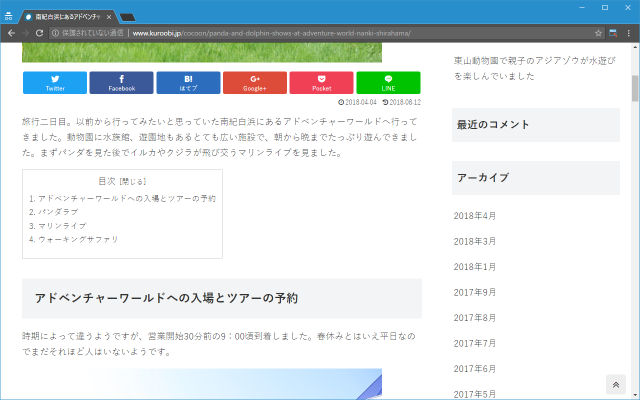The image size is (640, 400).
Task: Open a new browser tab
Action: coord(128,17)
